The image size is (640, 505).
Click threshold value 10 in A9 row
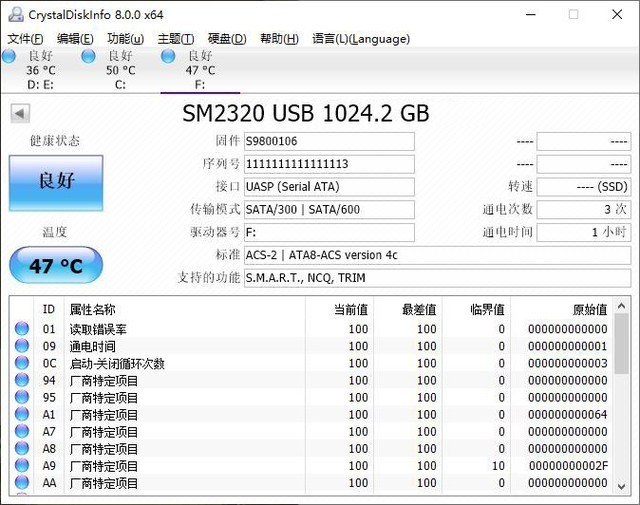[x=498, y=465]
